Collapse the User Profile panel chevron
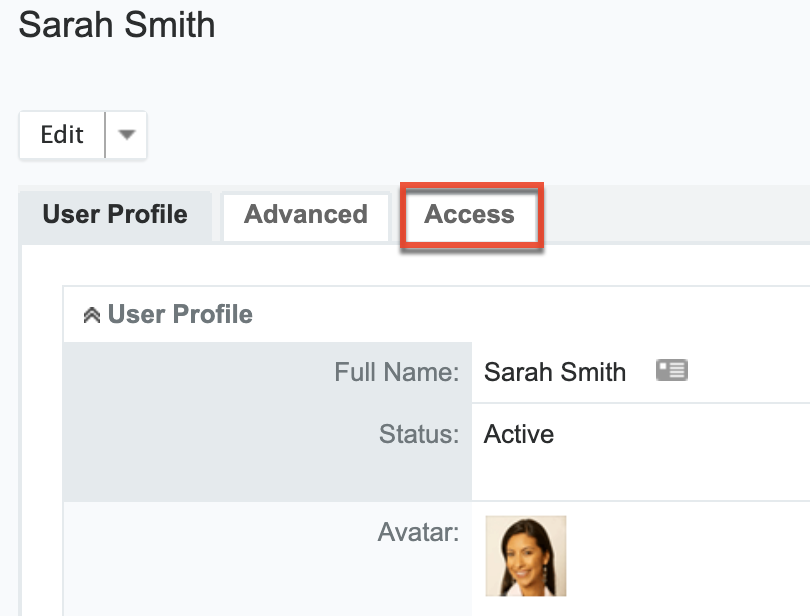Image resolution: width=810 pixels, height=616 pixels. pos(91,315)
